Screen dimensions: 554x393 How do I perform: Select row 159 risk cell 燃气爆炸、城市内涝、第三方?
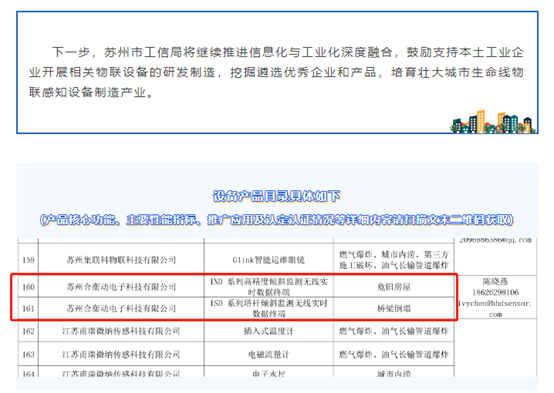(x=394, y=260)
